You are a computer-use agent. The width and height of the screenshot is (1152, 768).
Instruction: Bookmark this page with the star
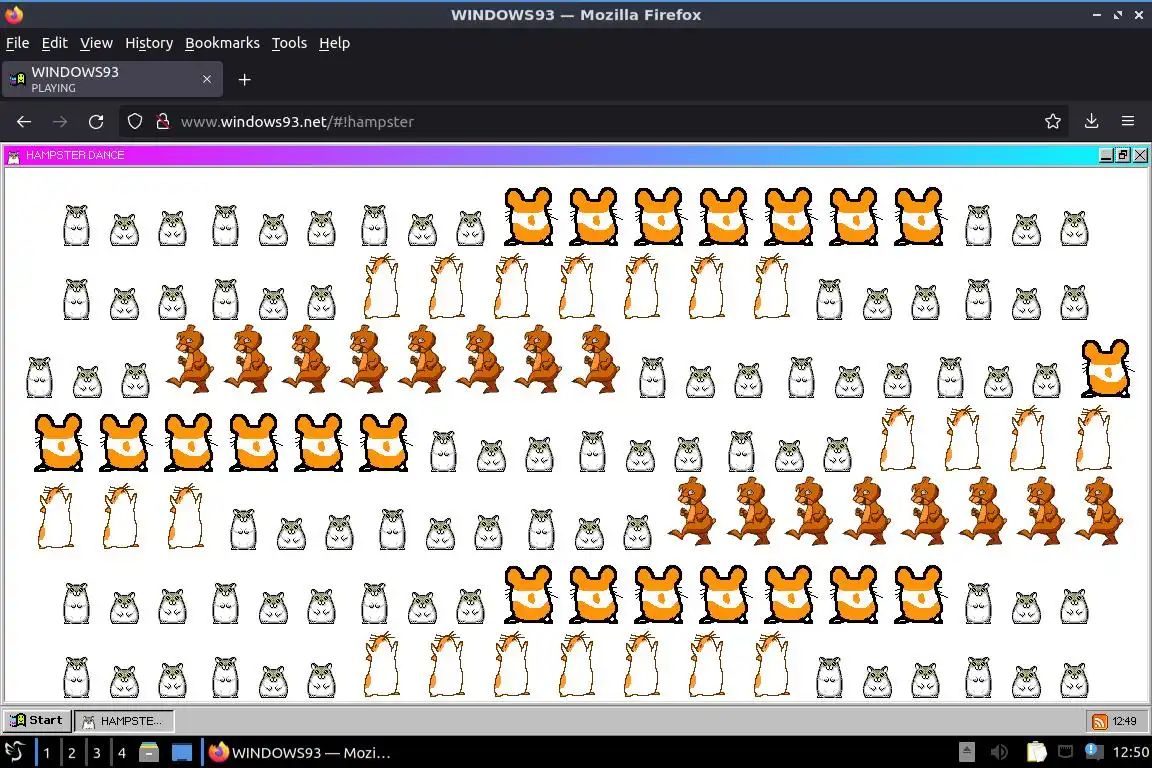(x=1053, y=121)
